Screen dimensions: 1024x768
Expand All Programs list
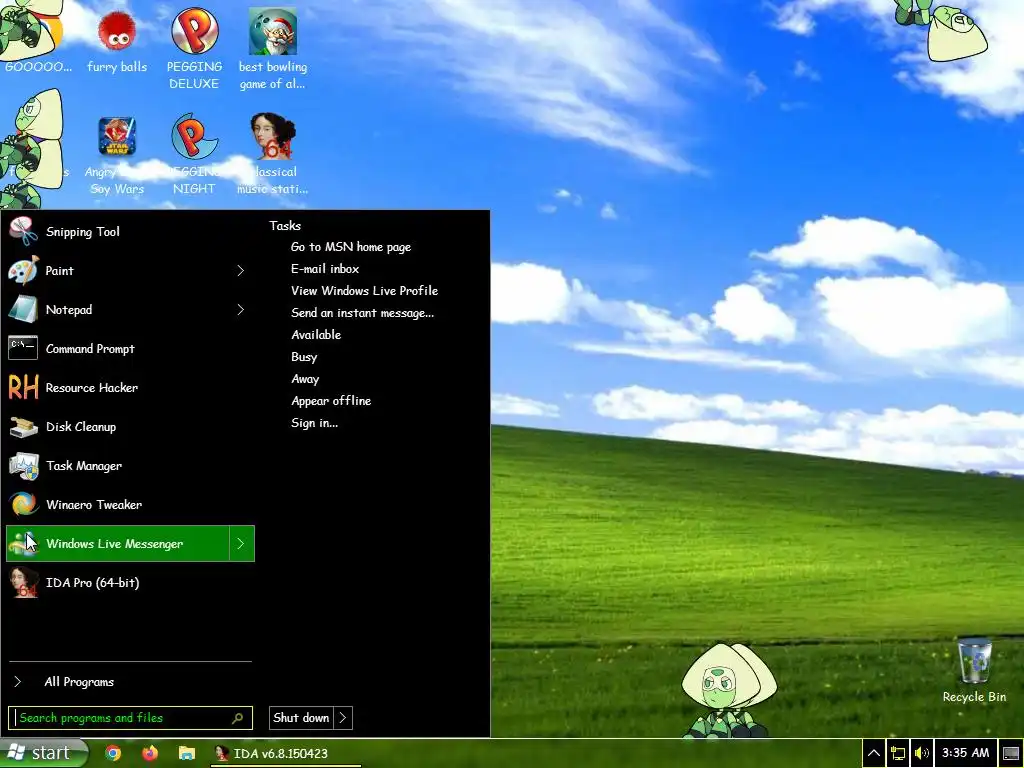tap(129, 682)
